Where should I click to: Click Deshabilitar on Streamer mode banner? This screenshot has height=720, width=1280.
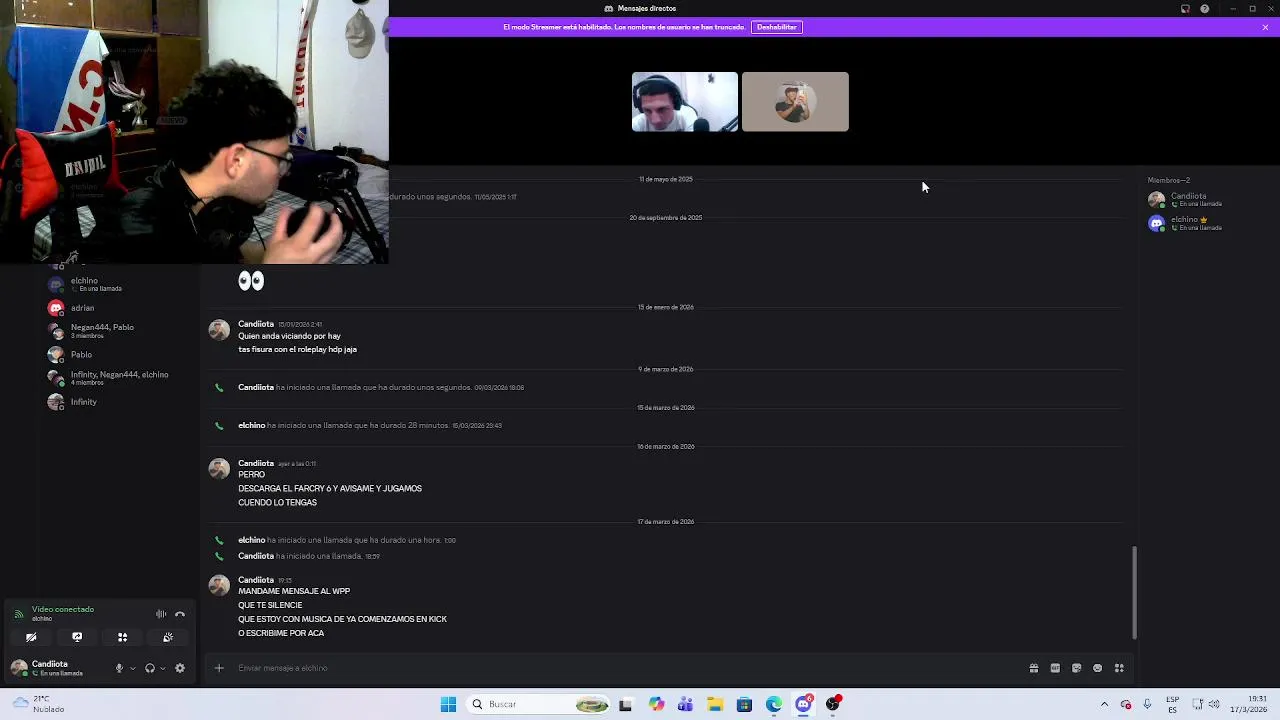tap(777, 27)
